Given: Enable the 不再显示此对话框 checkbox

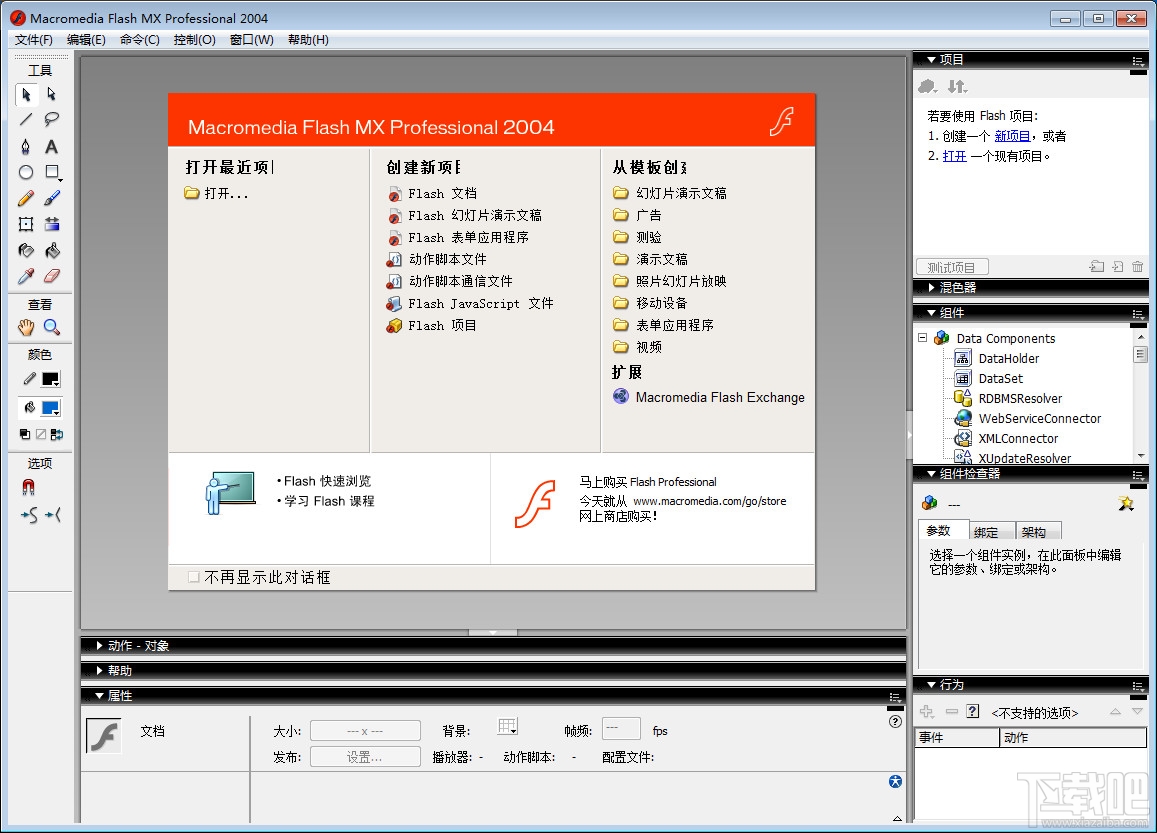Looking at the screenshot, I should tap(193, 577).
